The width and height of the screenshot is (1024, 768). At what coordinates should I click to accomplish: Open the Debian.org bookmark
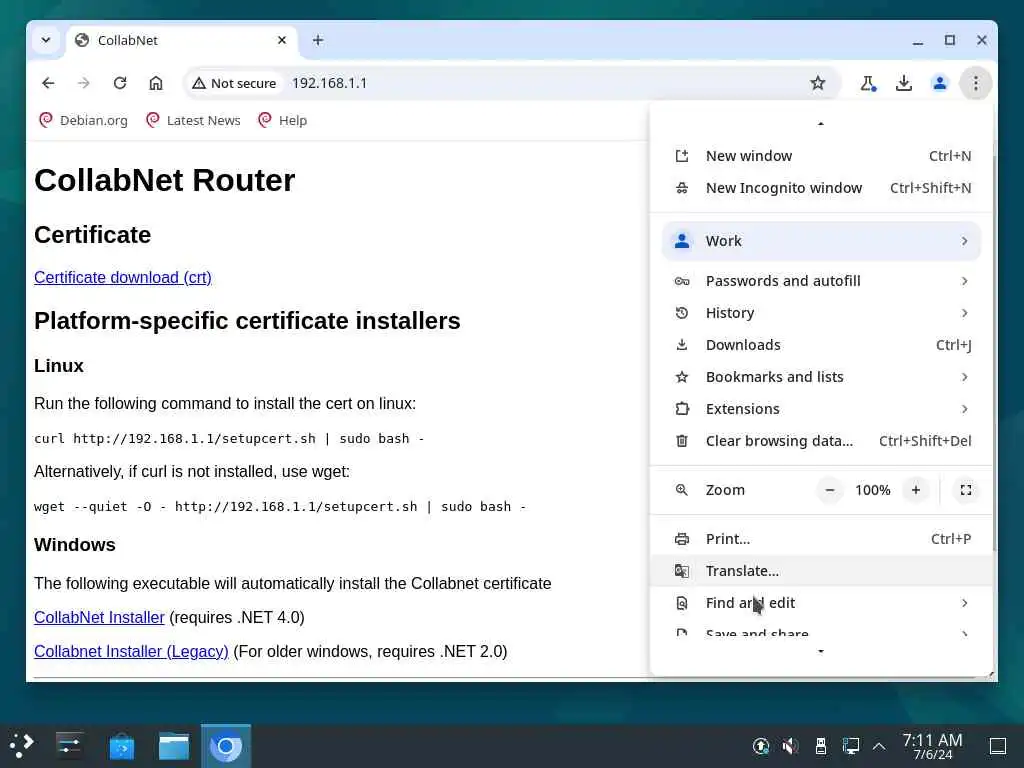(x=84, y=120)
